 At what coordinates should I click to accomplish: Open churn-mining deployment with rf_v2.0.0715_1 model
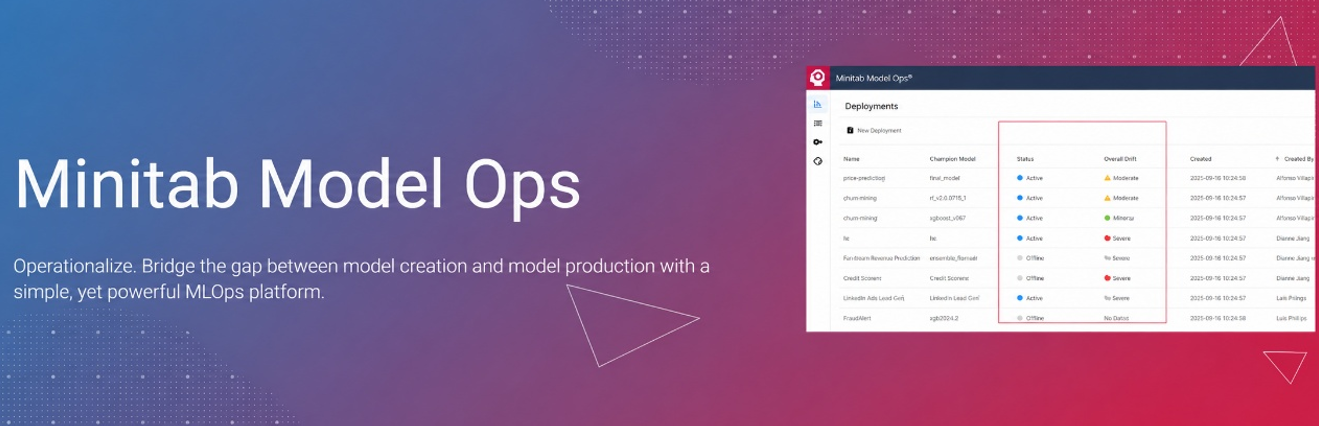pyautogui.click(x=860, y=198)
